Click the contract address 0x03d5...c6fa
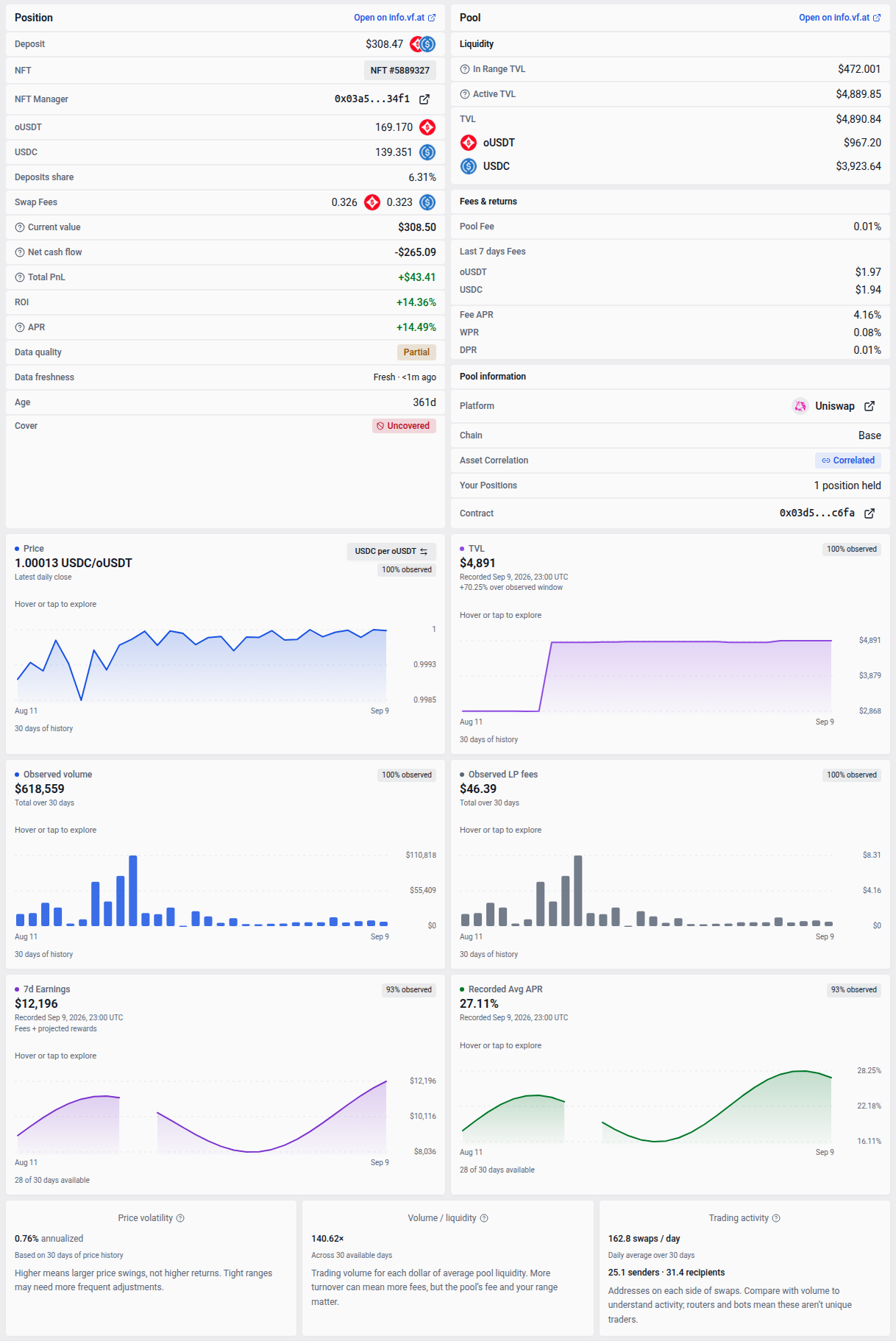Screen dimensions: 896x1341 (817, 513)
